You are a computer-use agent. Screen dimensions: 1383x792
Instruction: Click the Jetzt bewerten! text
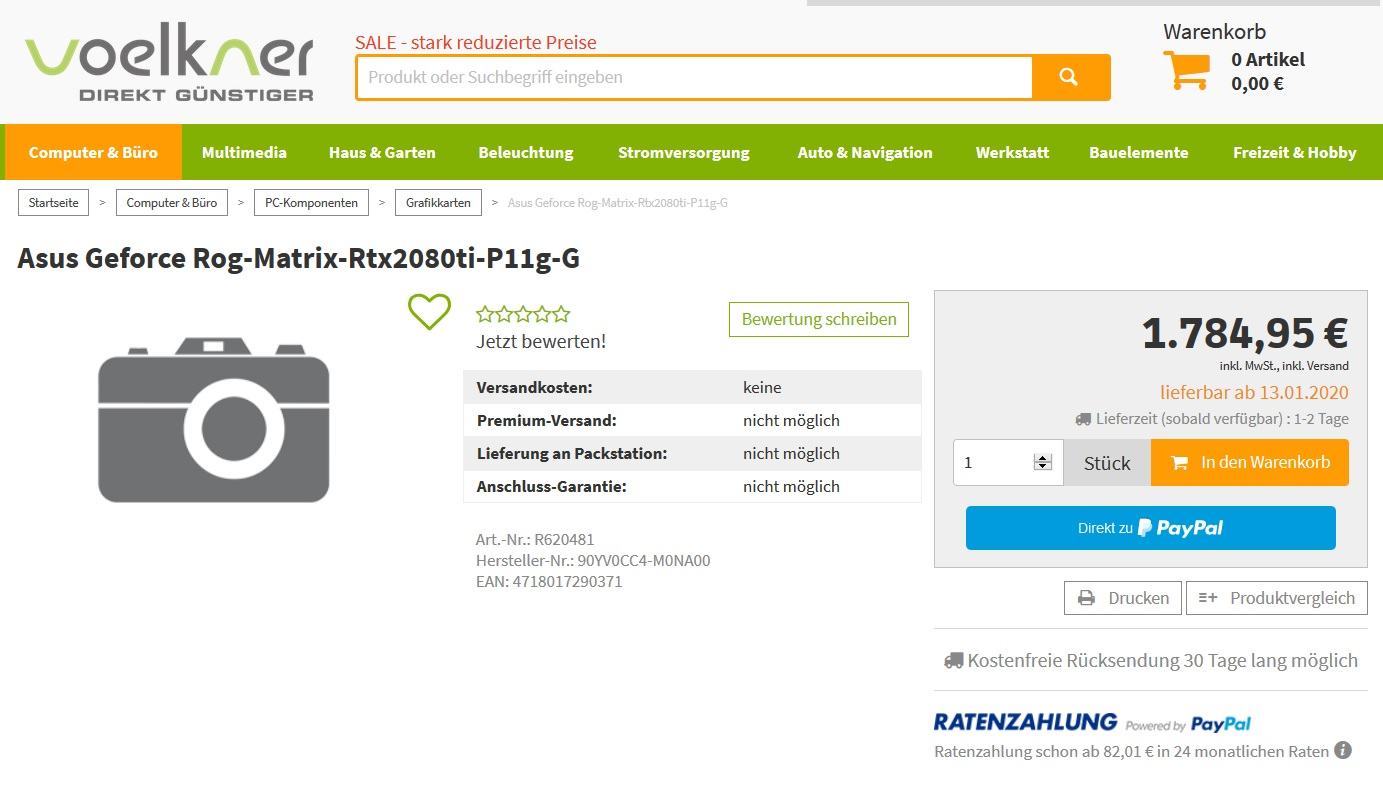click(541, 342)
